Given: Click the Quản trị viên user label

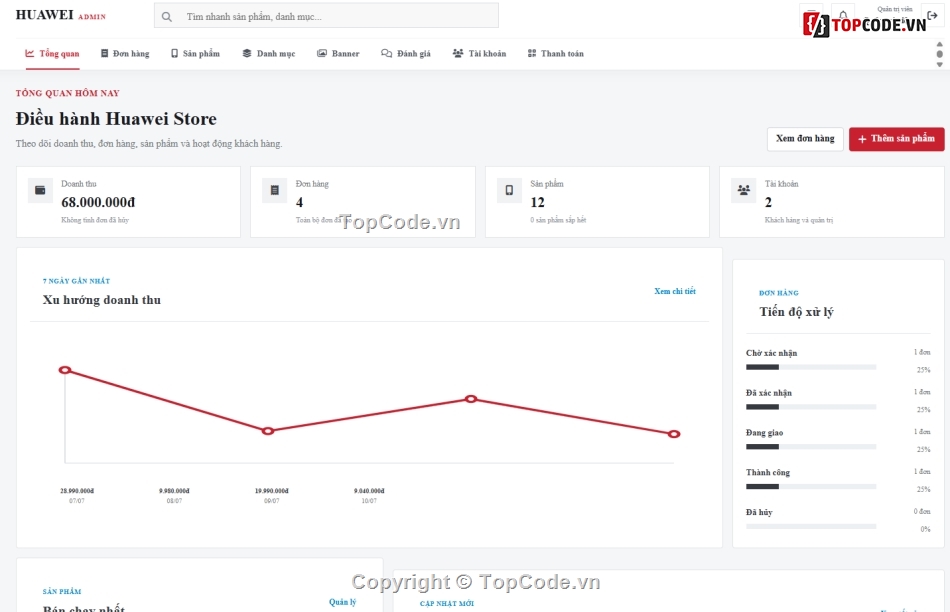Looking at the screenshot, I should click(x=895, y=9).
